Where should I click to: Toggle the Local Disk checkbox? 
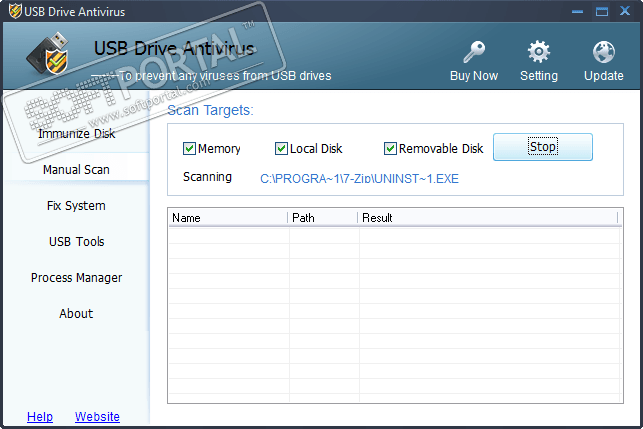click(x=281, y=148)
